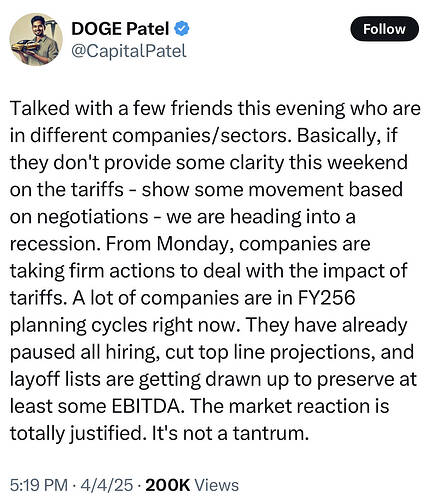Click the 5:19 PM timestamp
Viewport: 436px width, 500px height.
point(39,485)
